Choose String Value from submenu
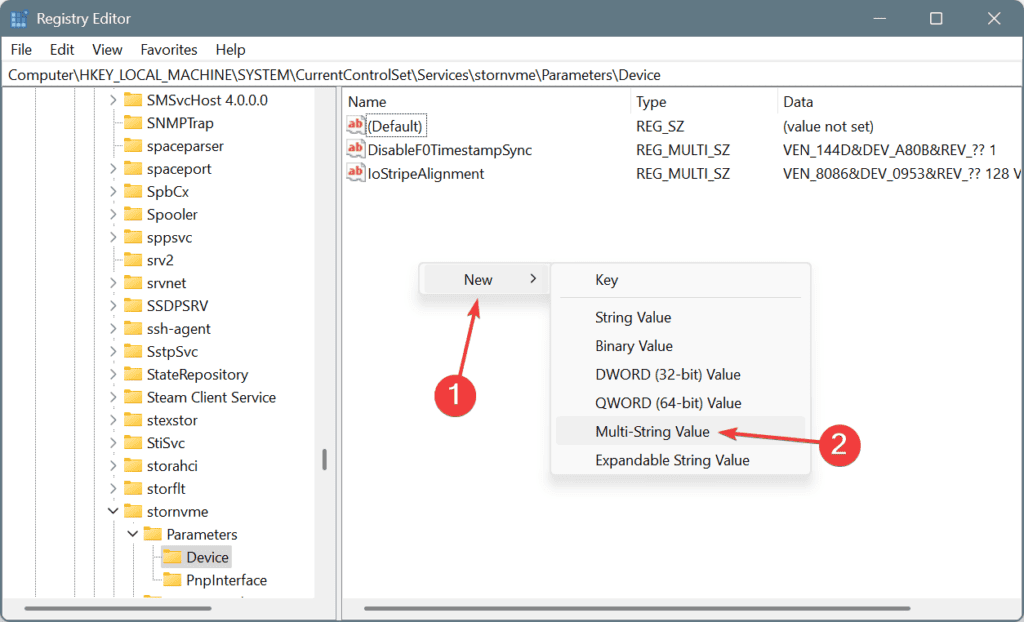Image resolution: width=1024 pixels, height=622 pixels. pyautogui.click(x=680, y=318)
